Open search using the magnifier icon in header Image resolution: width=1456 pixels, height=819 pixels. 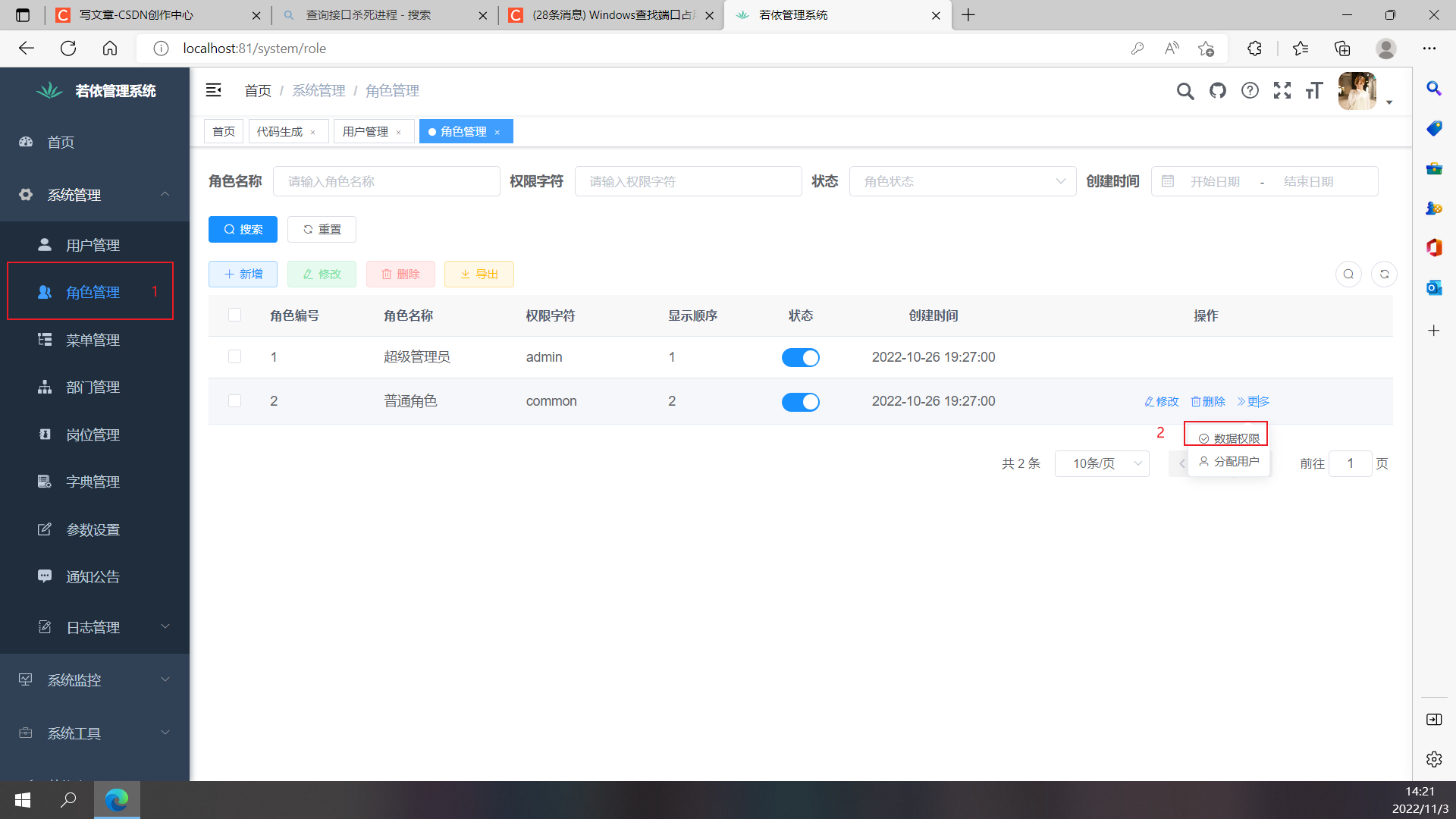(1185, 90)
